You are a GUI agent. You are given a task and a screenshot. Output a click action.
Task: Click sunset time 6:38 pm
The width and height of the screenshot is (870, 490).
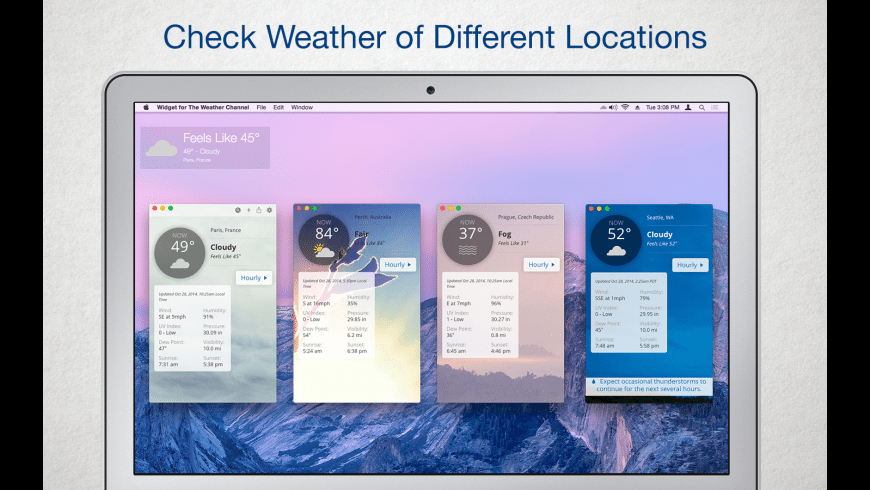[357, 351]
